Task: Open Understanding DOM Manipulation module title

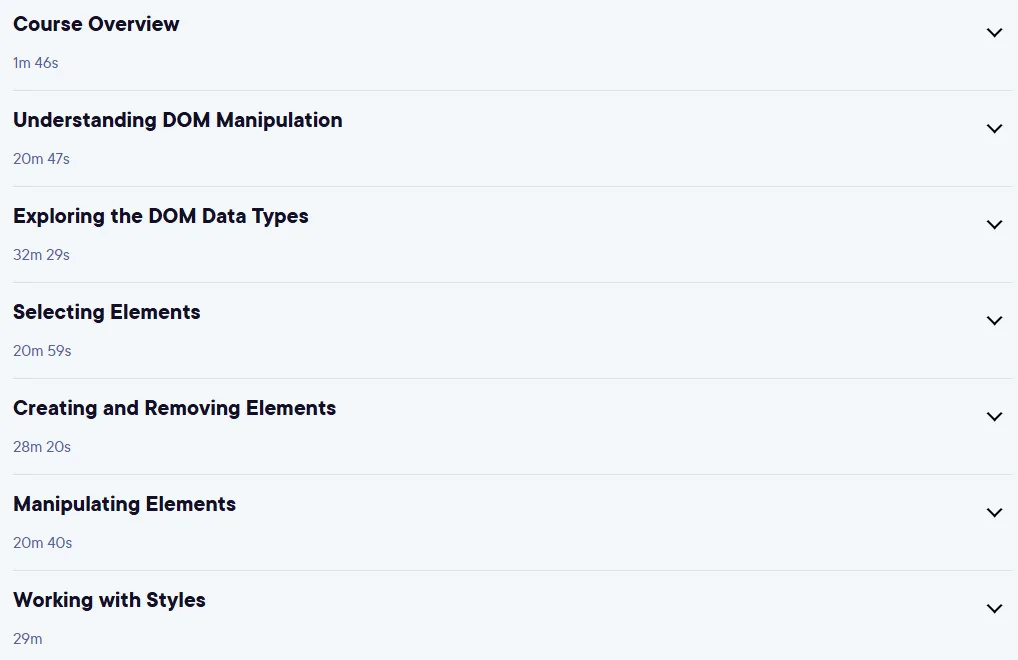Action: pos(178,120)
